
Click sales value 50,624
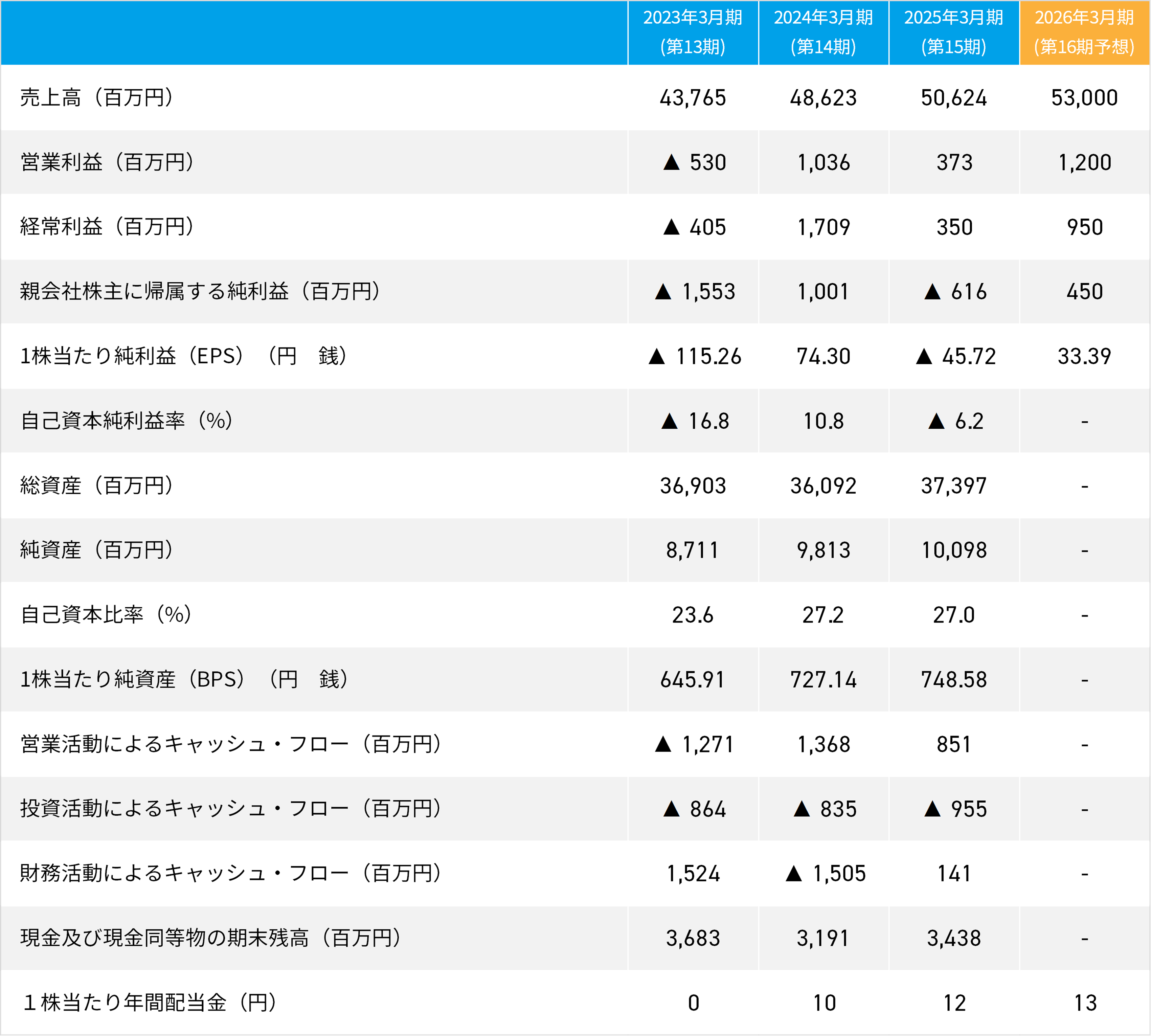pyautogui.click(x=953, y=98)
